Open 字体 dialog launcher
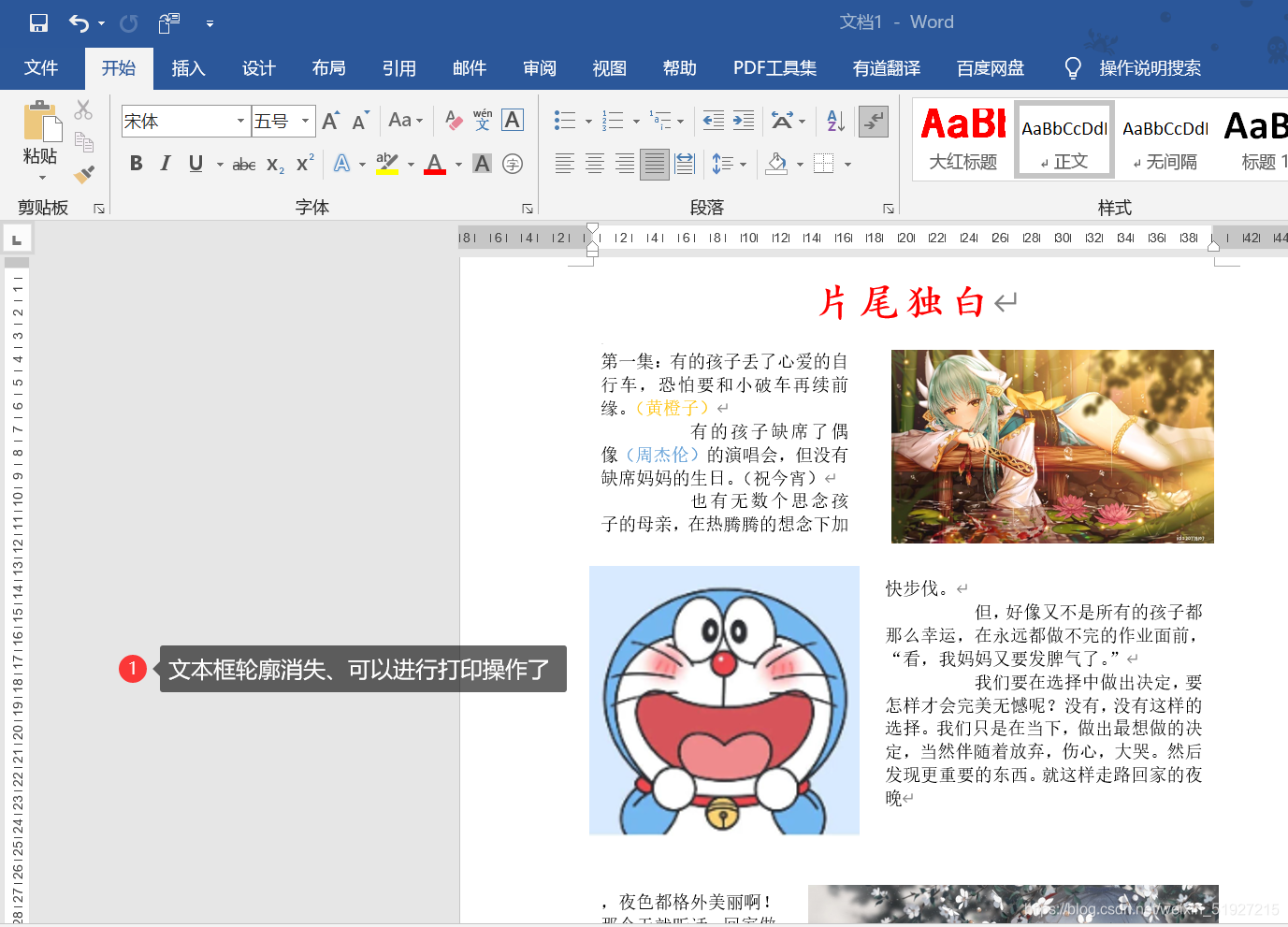1288x927 pixels. pyautogui.click(x=528, y=209)
